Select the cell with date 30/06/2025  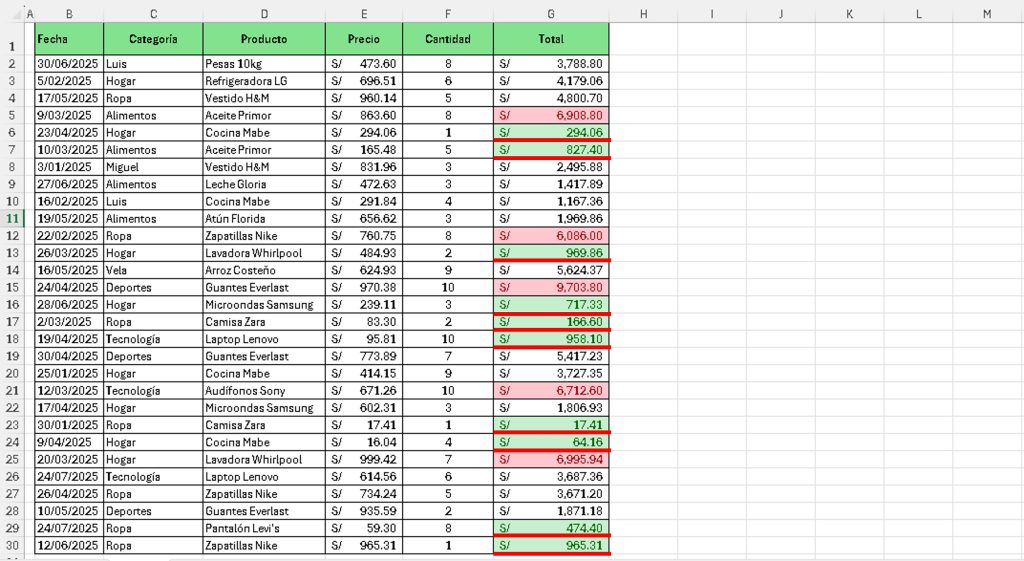[x=69, y=64]
